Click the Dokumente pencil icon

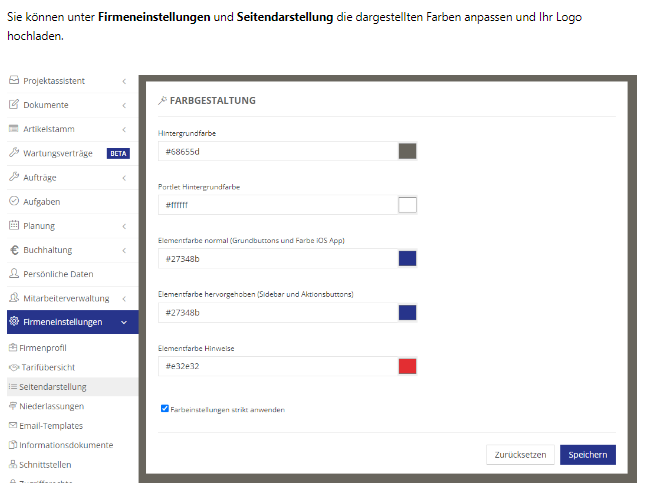(14, 104)
